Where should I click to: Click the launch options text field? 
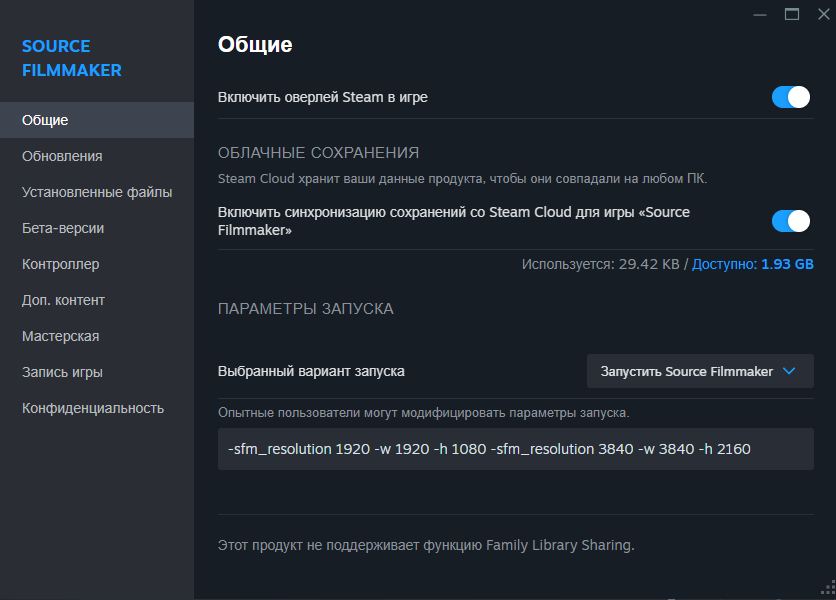point(516,449)
